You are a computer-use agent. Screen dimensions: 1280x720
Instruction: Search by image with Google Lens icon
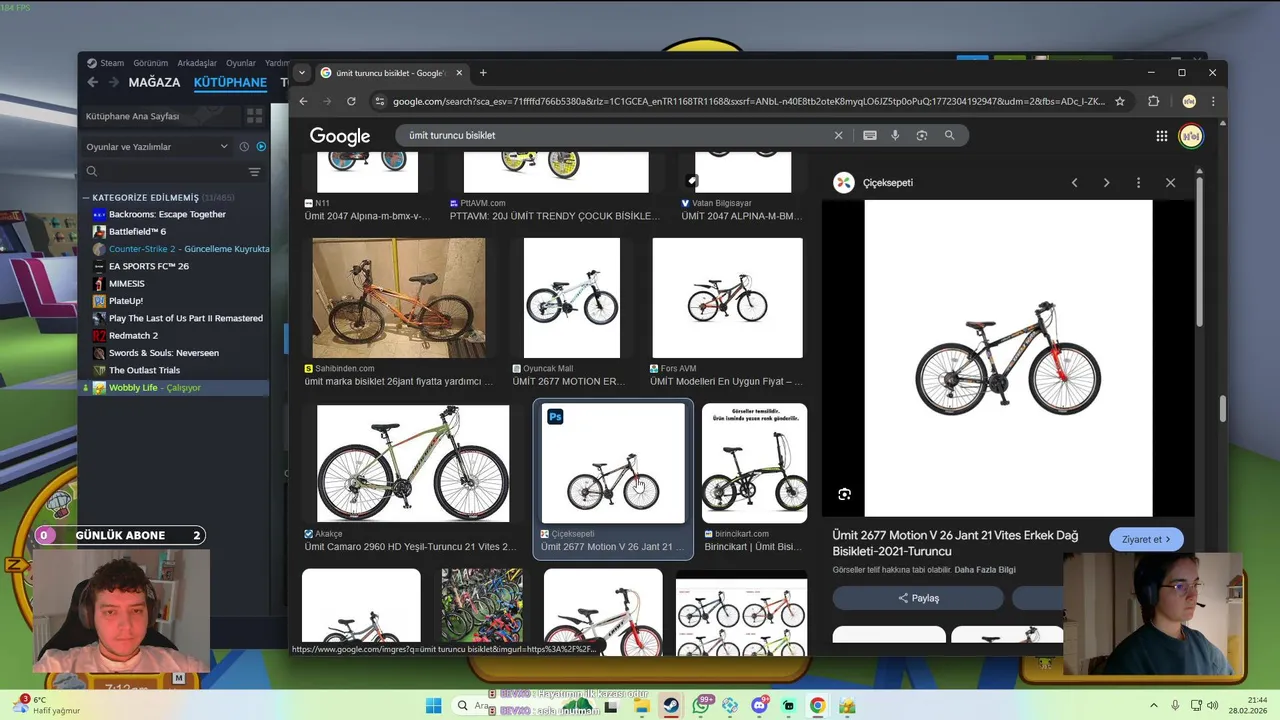pos(922,135)
